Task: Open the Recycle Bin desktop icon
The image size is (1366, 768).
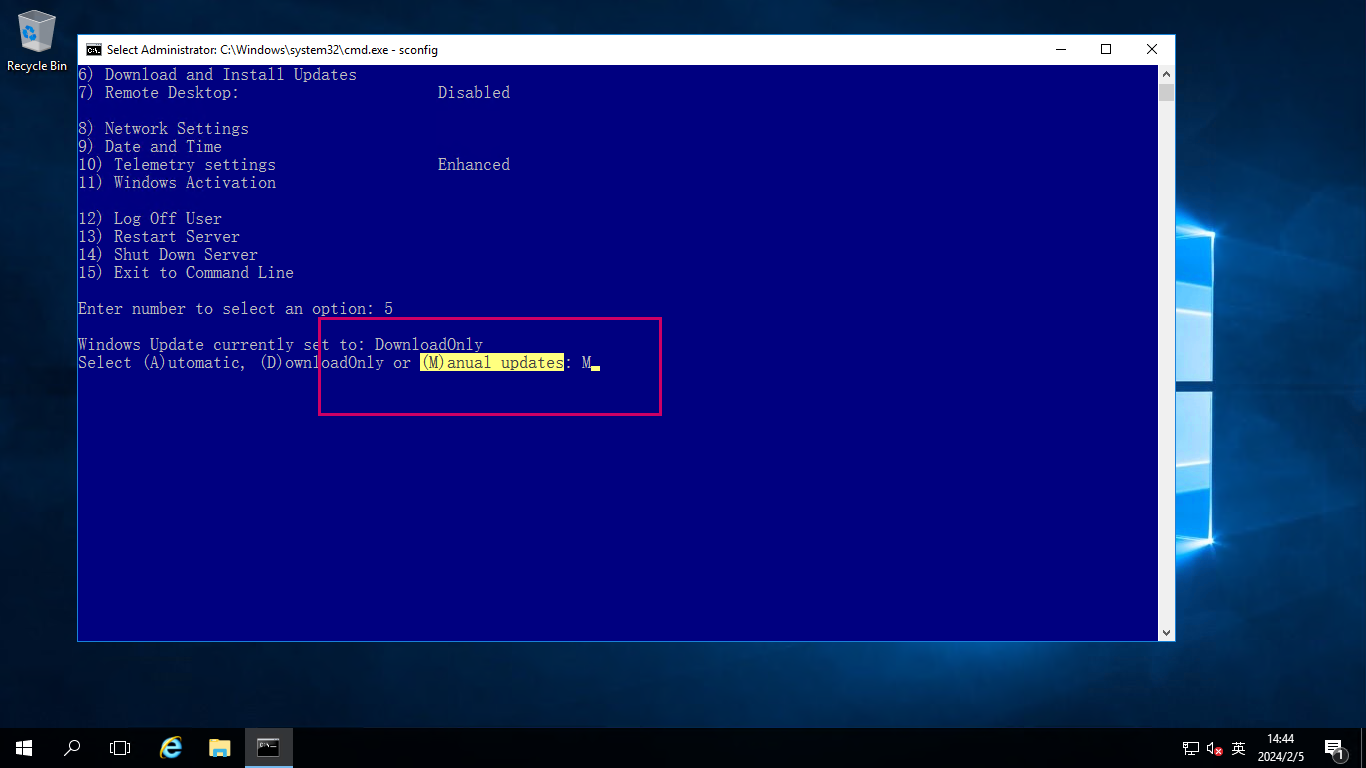Action: (x=37, y=41)
